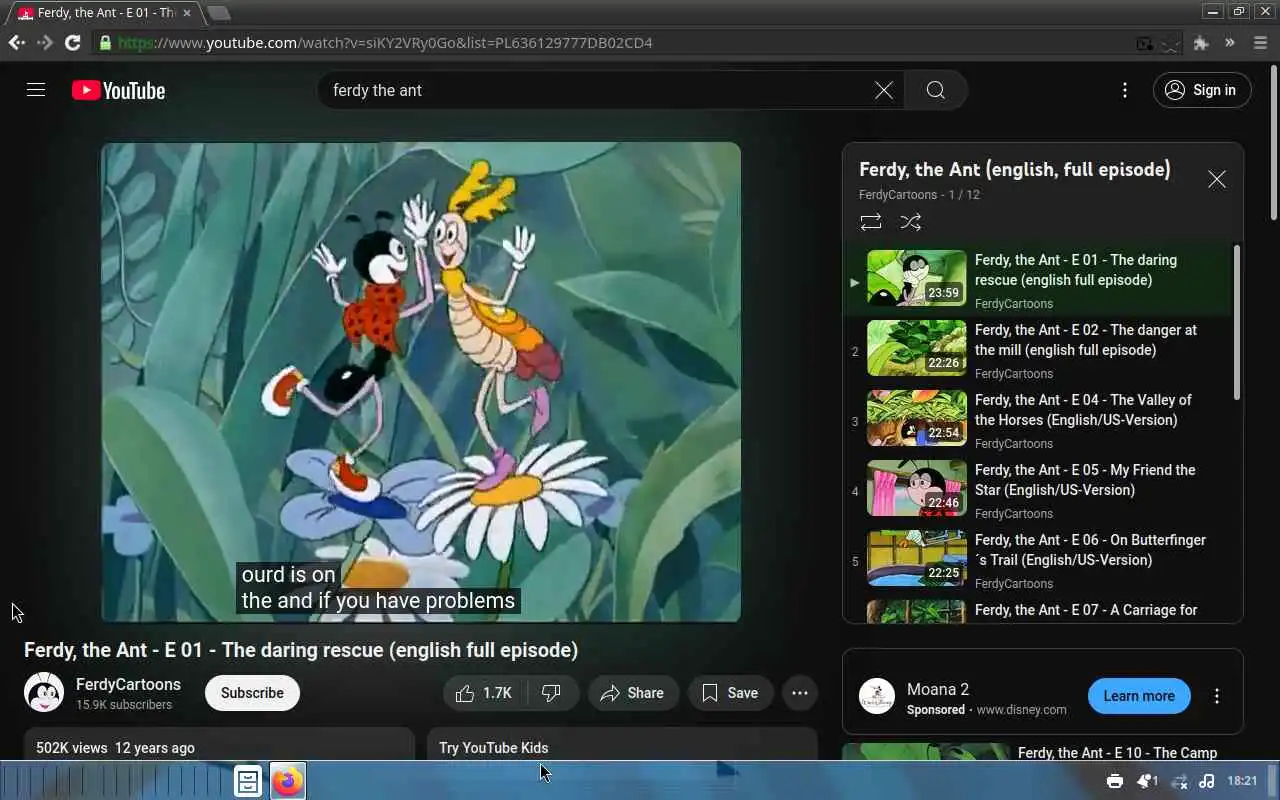Play E 02 - The danger at the mill
1280x800 pixels.
tap(1038, 349)
